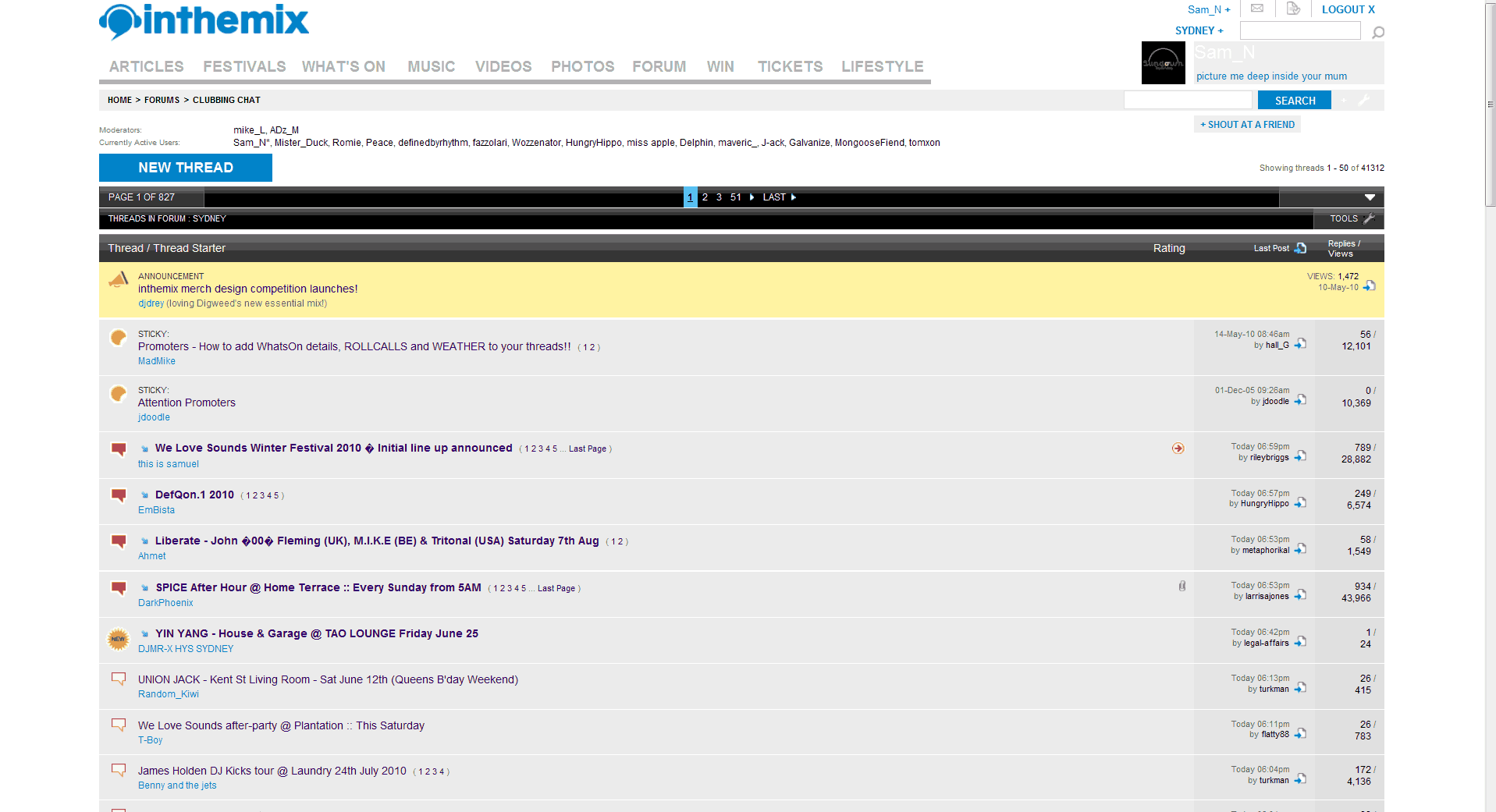
Task: Open active user HungryHippo profile
Action: point(593,143)
